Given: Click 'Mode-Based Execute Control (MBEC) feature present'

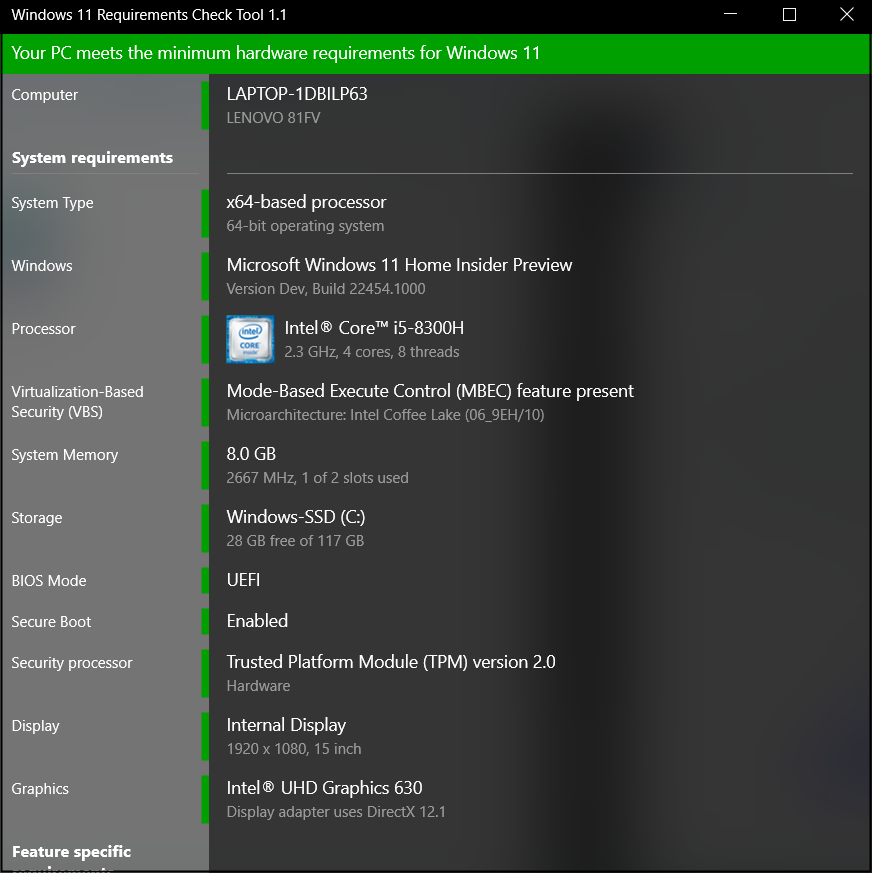Looking at the screenshot, I should click(430, 391).
